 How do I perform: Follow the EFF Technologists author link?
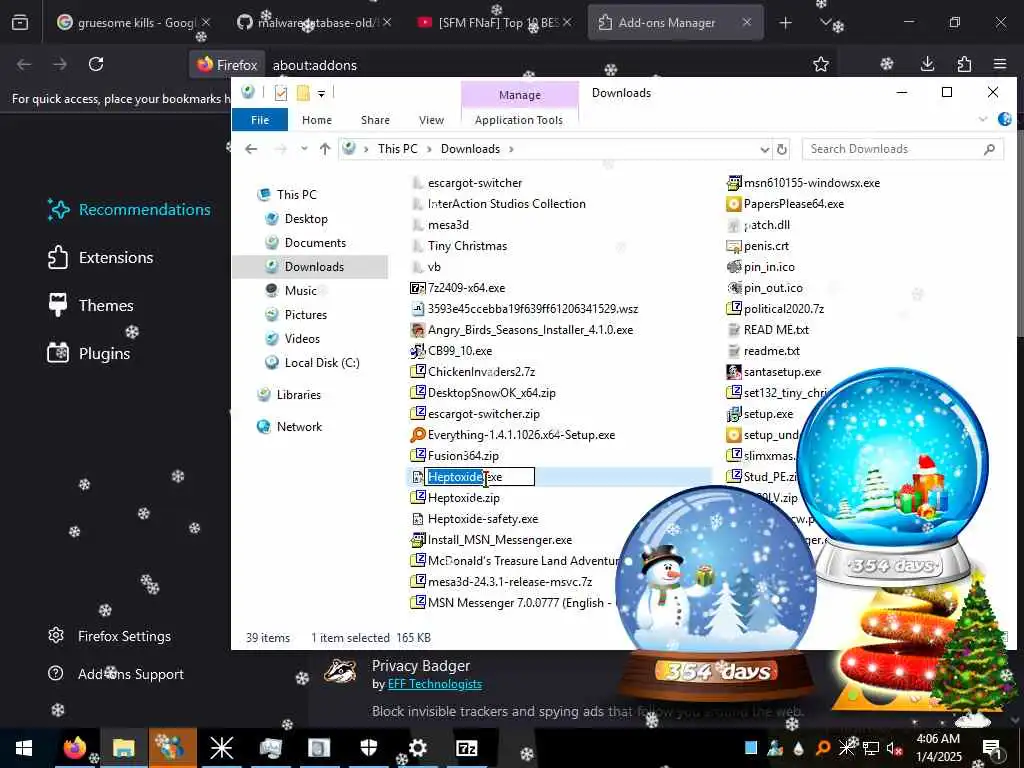pyautogui.click(x=435, y=684)
